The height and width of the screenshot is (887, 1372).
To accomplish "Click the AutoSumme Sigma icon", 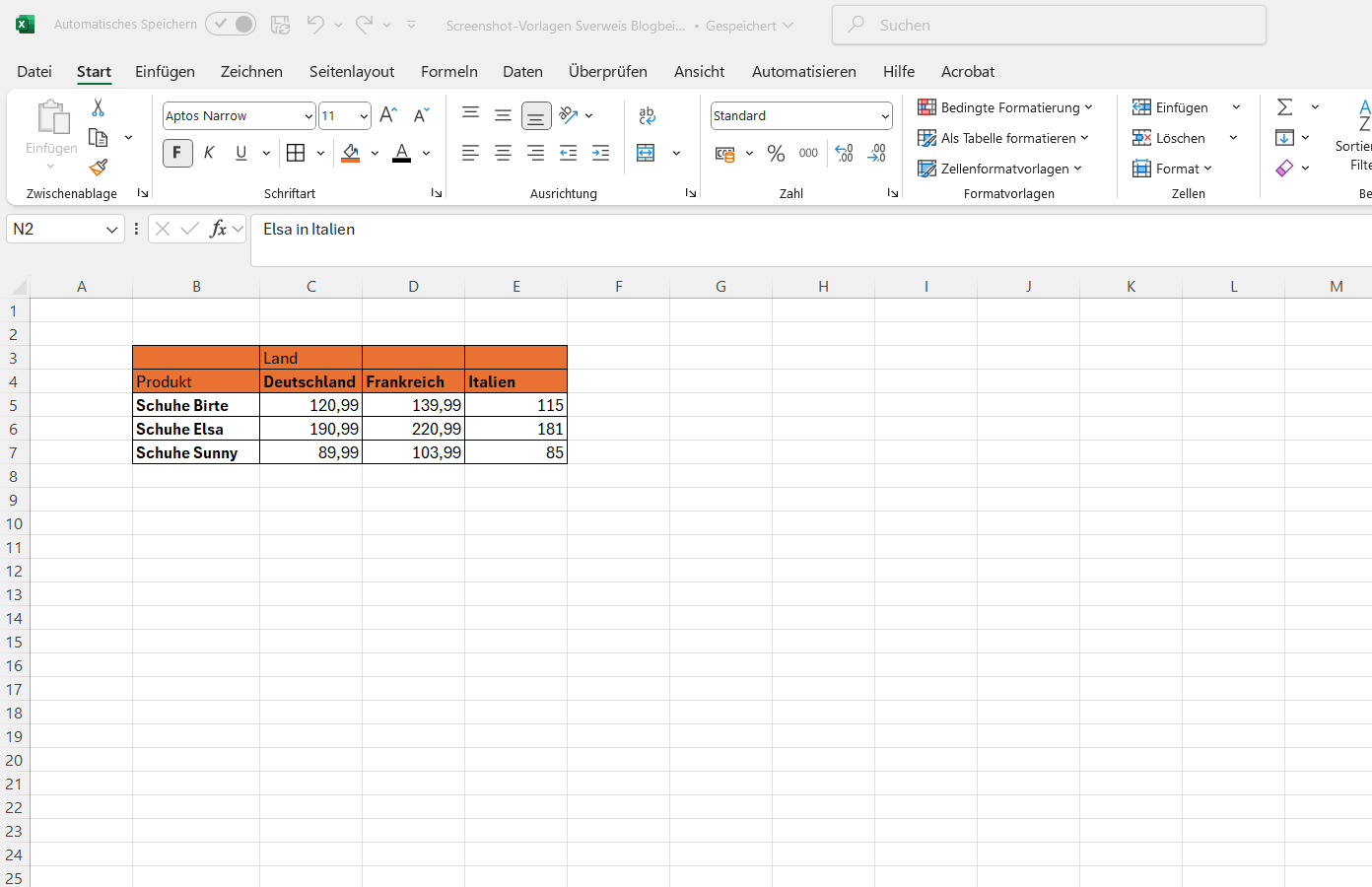I will [1283, 105].
